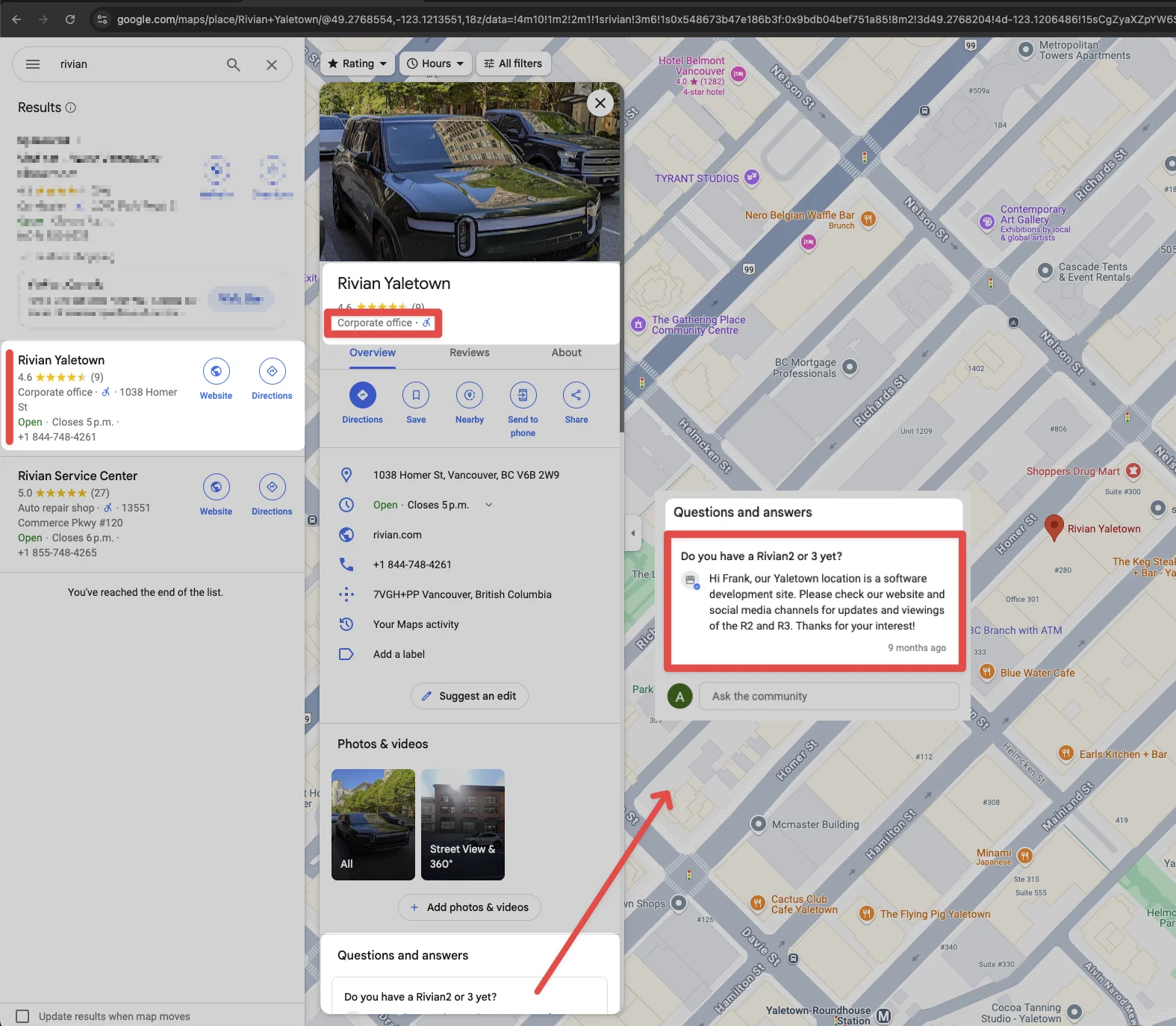Click Cactus Club Cafe Yaletown marker
The width and height of the screenshot is (1176, 1026).
point(758,904)
